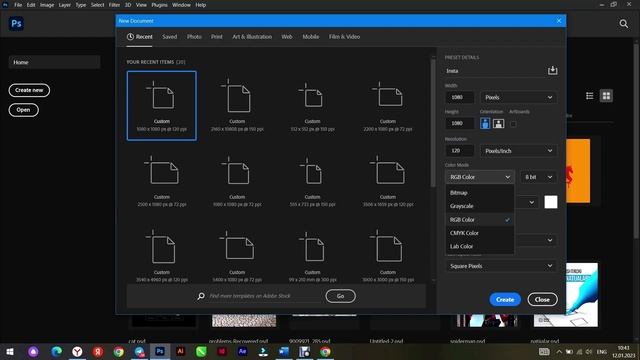Open the Pixels/Inch resolution units dropdown
The image size is (640, 360).
[x=518, y=151]
